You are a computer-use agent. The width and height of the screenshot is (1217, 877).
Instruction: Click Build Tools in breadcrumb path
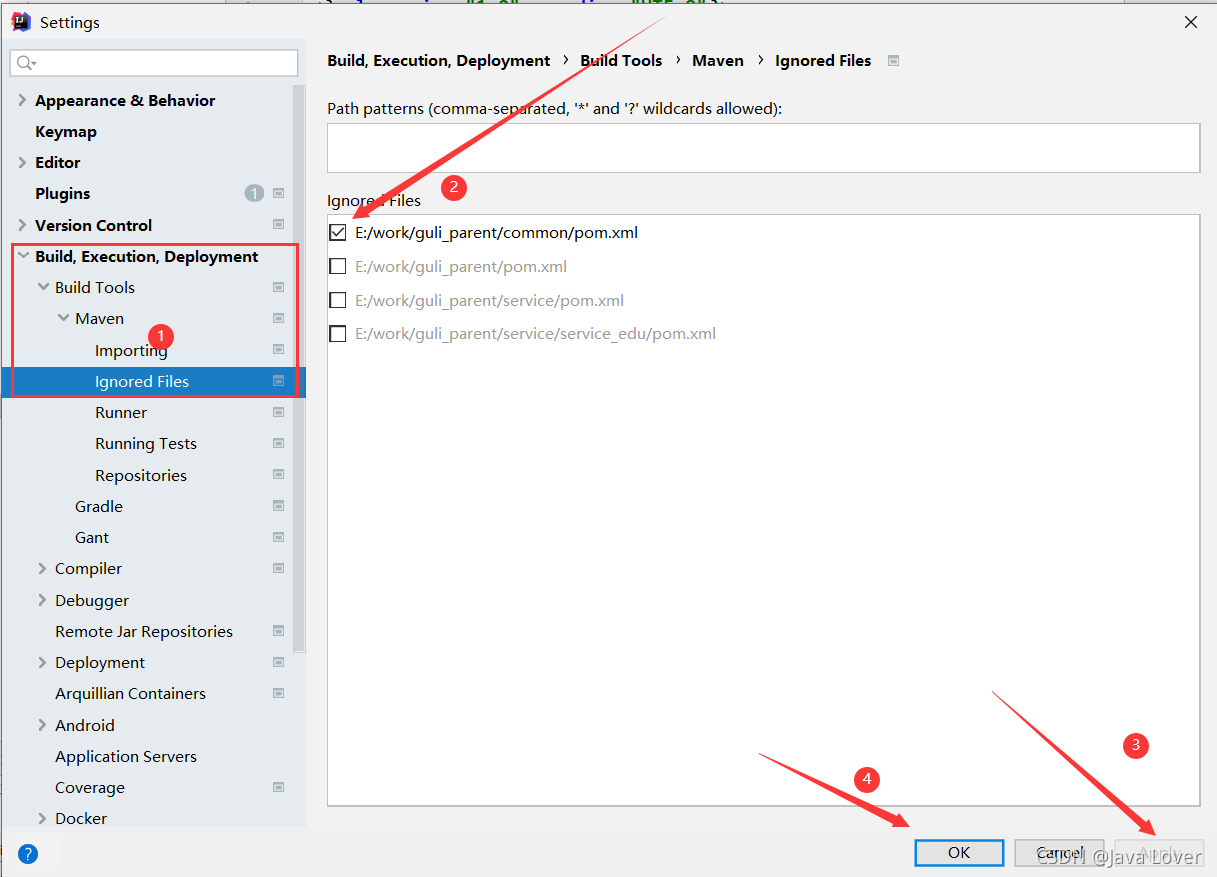point(621,60)
